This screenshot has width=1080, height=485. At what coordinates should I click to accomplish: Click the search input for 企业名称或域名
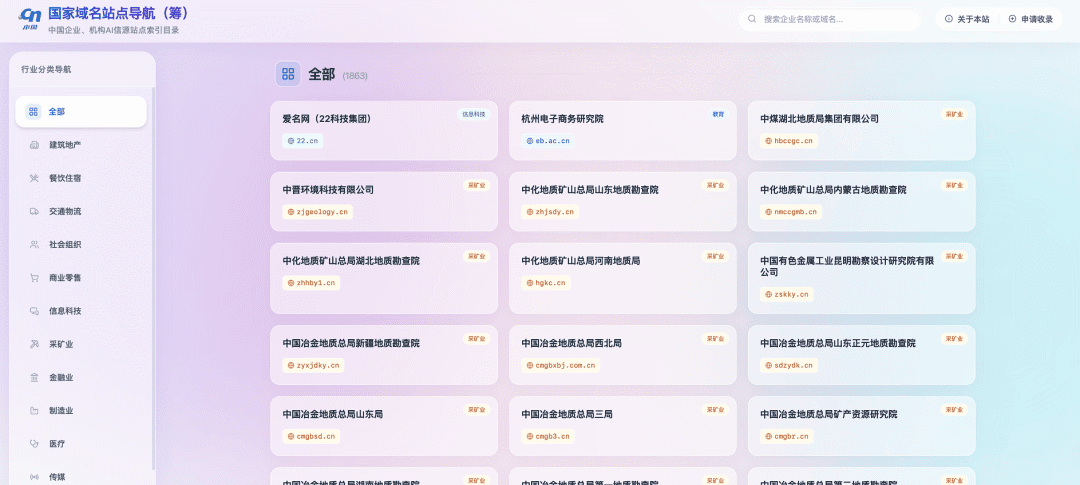pyautogui.click(x=829, y=19)
